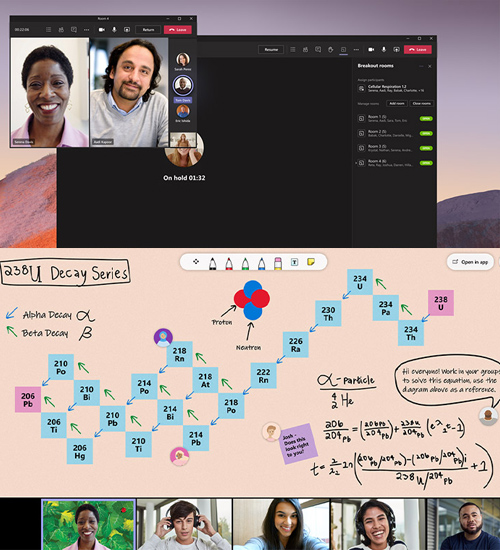The height and width of the screenshot is (550, 500).
Task: Pick the blue pen on whiteboard
Action: click(x=261, y=263)
